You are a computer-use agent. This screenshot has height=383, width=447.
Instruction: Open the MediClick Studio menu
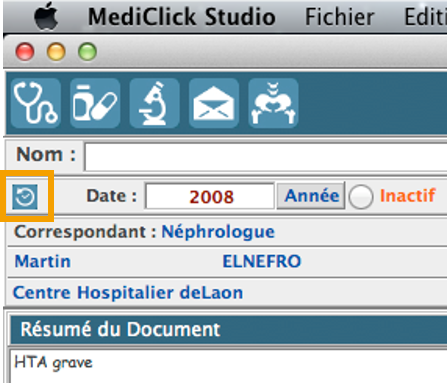pos(182,17)
